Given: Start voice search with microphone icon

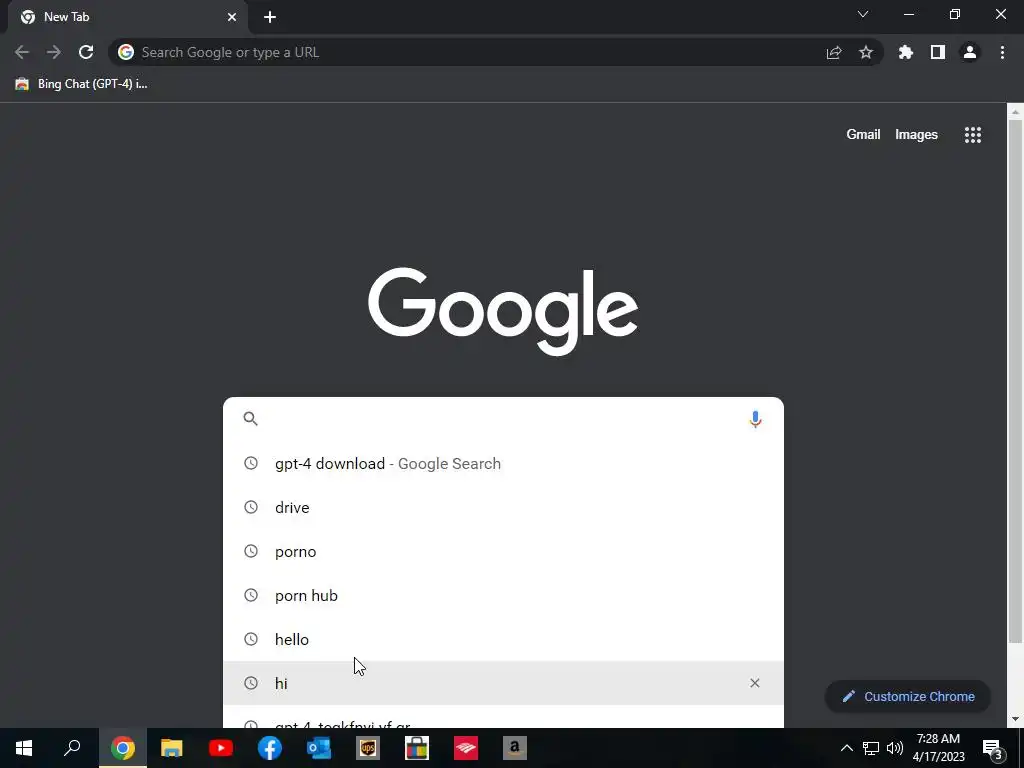Looking at the screenshot, I should point(756,419).
